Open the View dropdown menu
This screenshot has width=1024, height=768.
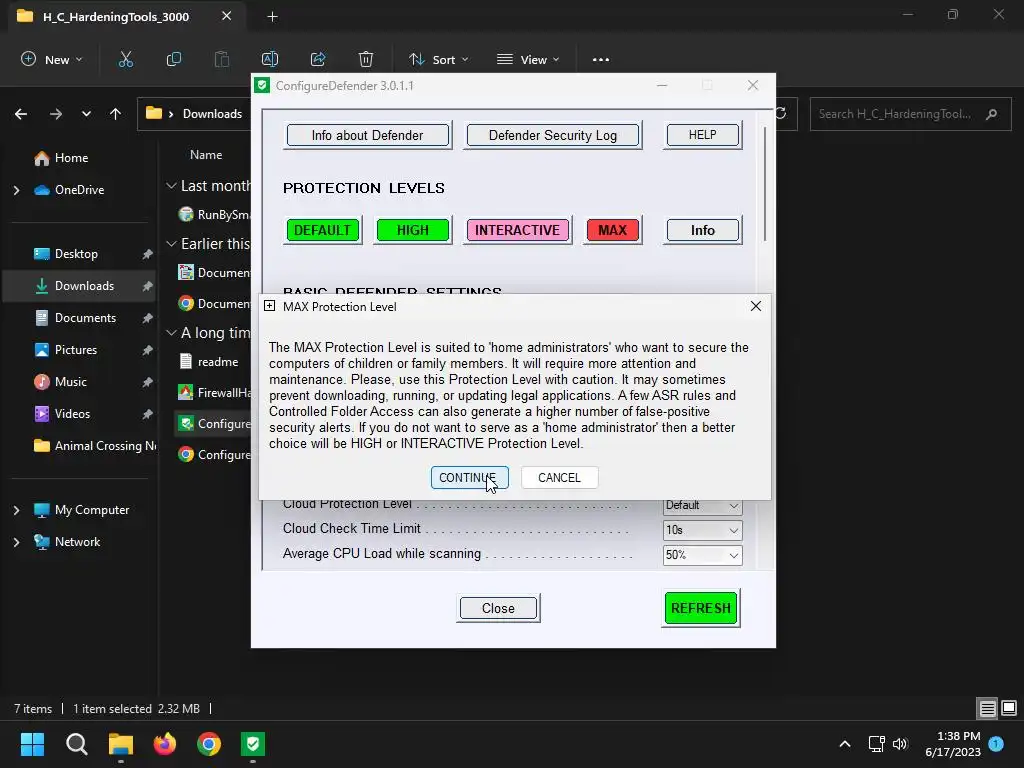528,59
